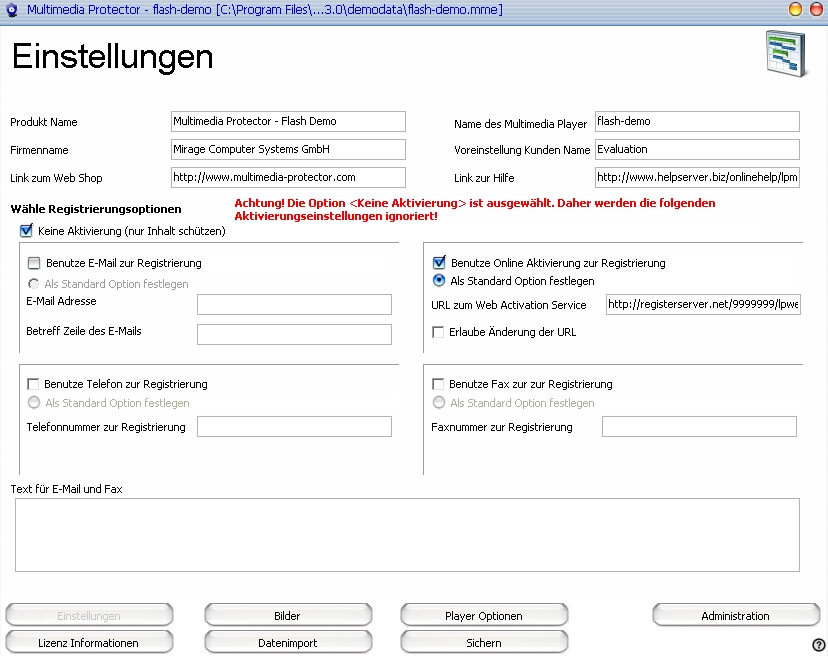Click the Voreinstellung Kunden Name field

click(697, 149)
